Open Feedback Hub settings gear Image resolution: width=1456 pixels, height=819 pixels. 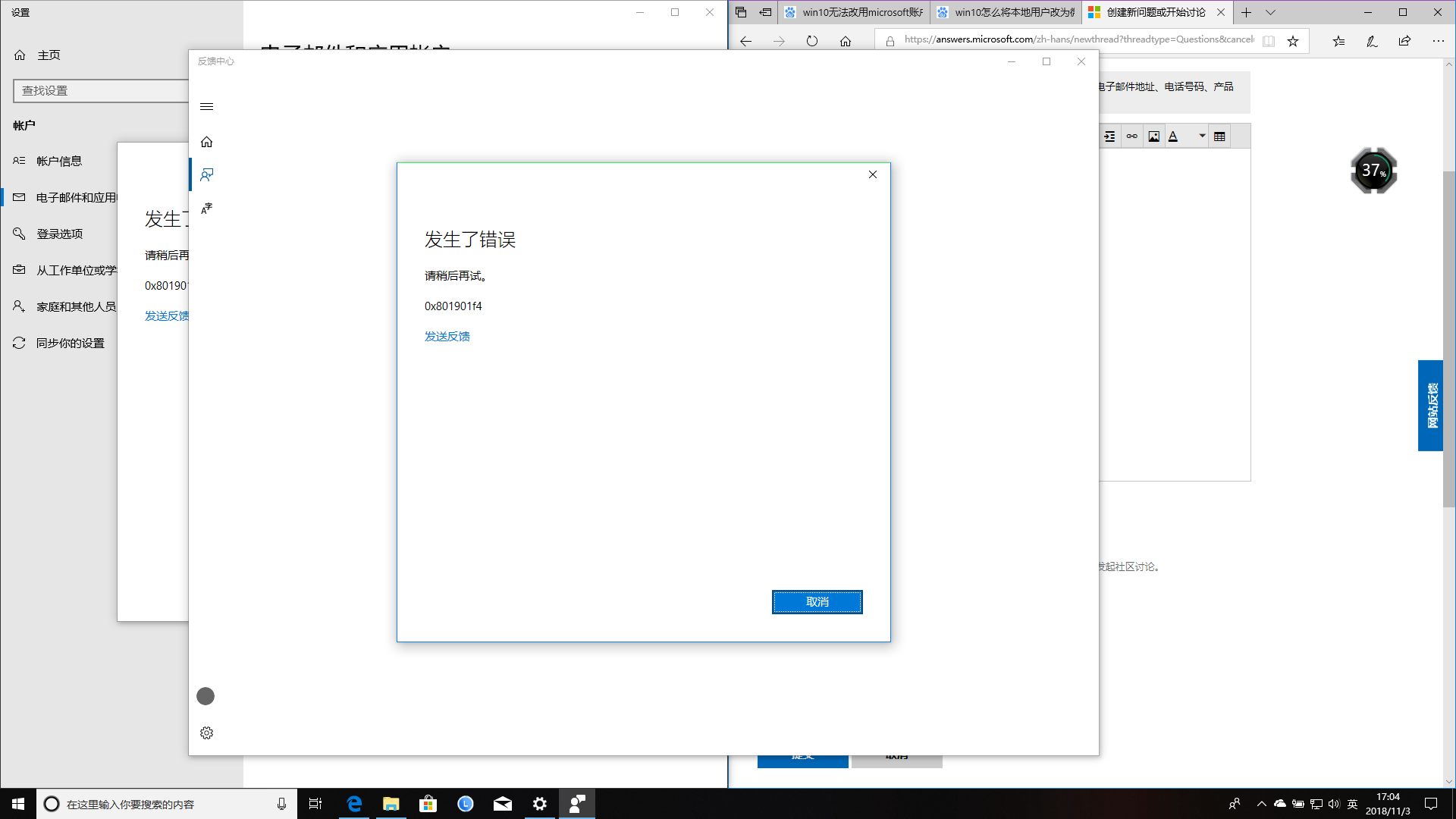point(206,733)
